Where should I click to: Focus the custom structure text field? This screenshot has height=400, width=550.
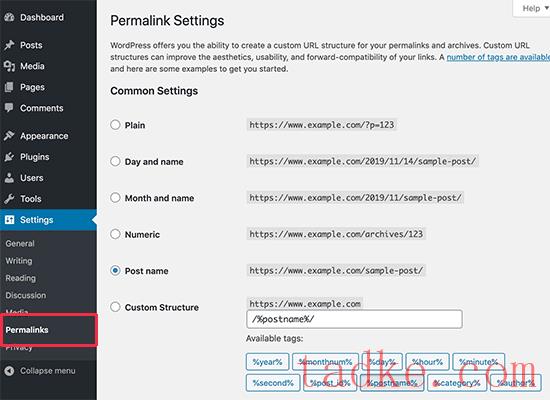click(x=354, y=319)
